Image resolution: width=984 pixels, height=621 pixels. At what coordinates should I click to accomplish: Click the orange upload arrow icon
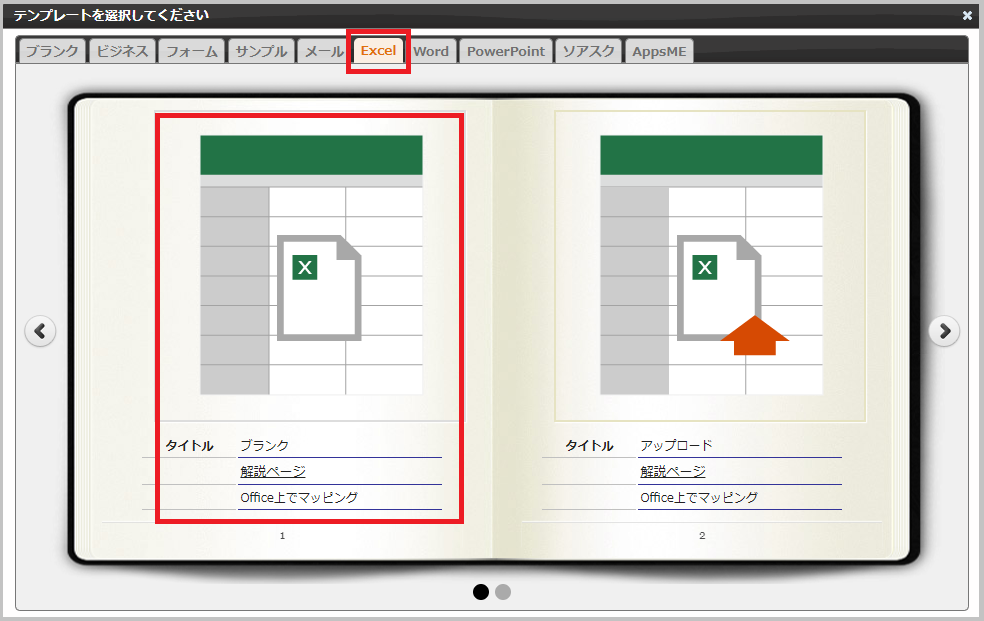[x=755, y=336]
